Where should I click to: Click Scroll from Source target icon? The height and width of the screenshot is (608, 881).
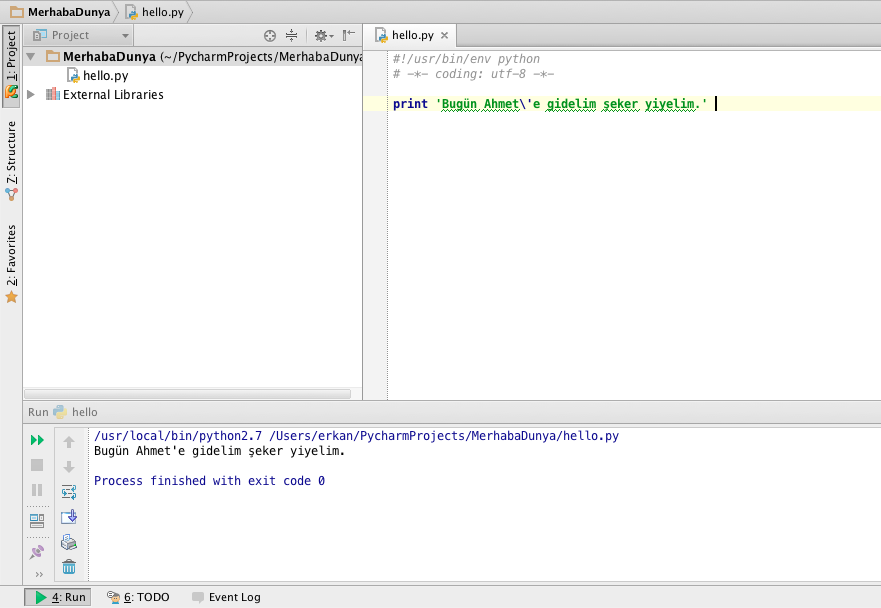coord(270,35)
